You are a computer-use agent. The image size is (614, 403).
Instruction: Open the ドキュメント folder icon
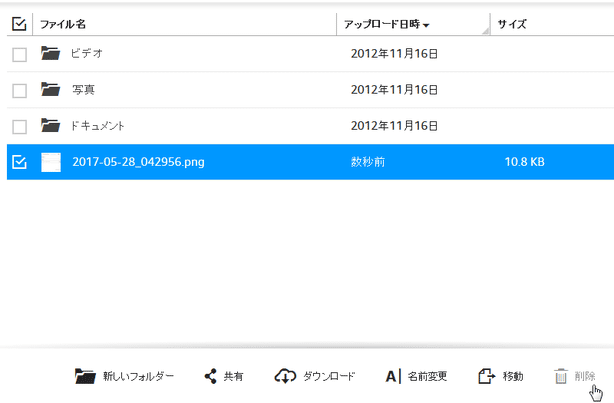51,125
